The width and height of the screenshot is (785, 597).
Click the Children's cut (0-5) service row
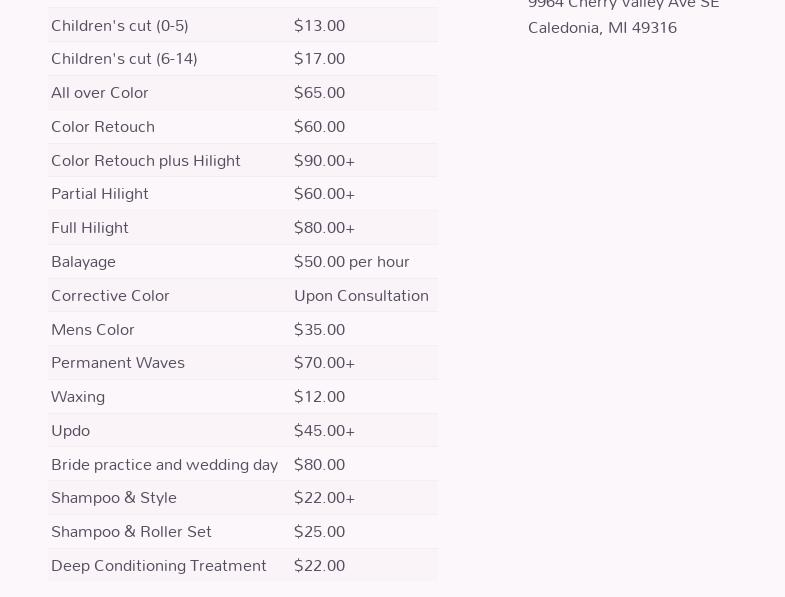click(120, 25)
